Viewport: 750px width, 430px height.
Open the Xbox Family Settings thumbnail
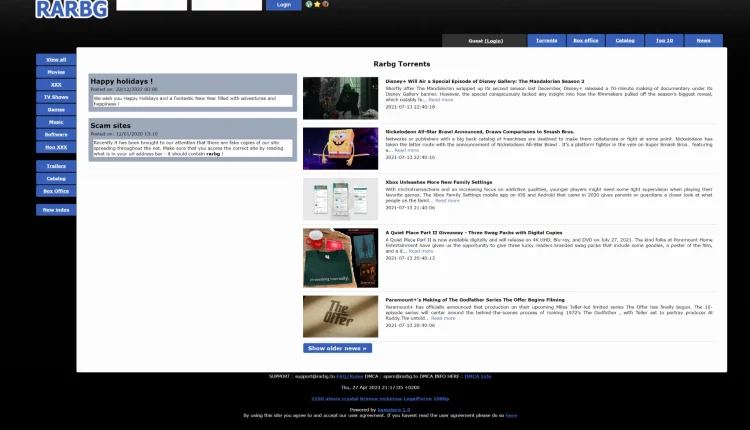(340, 199)
